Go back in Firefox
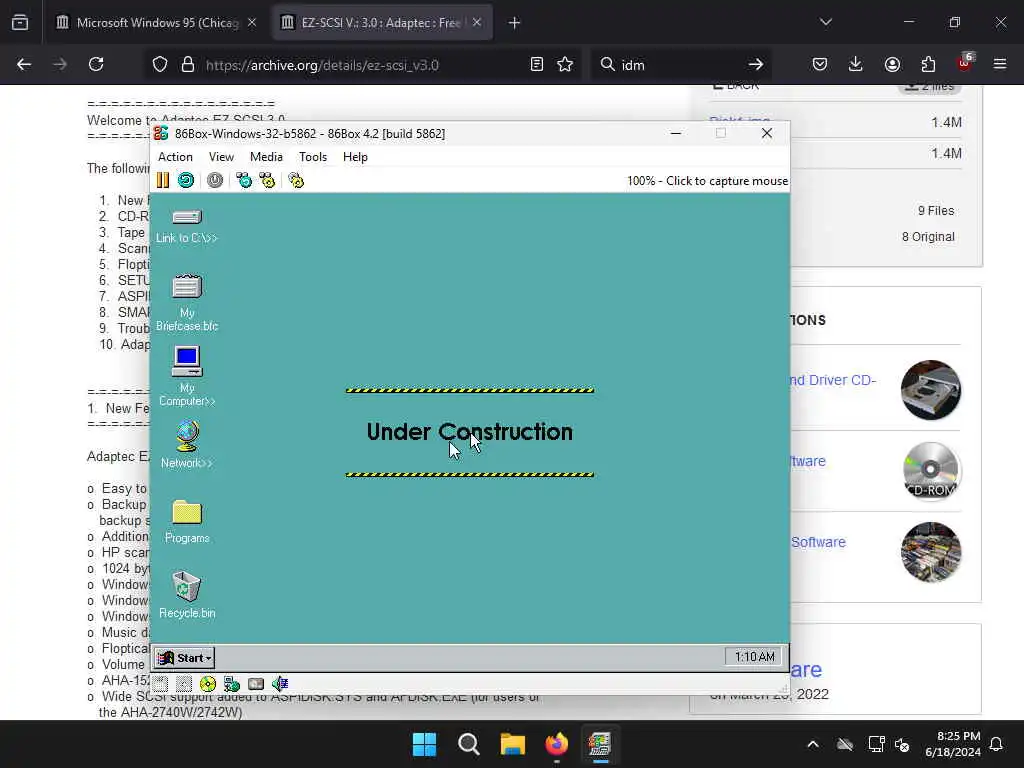 coord(24,65)
